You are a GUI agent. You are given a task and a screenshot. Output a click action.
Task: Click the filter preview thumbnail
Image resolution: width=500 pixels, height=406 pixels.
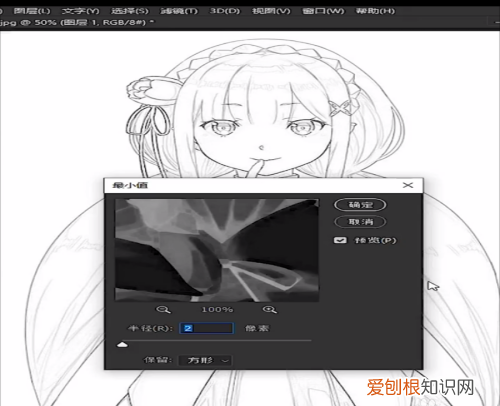point(217,250)
